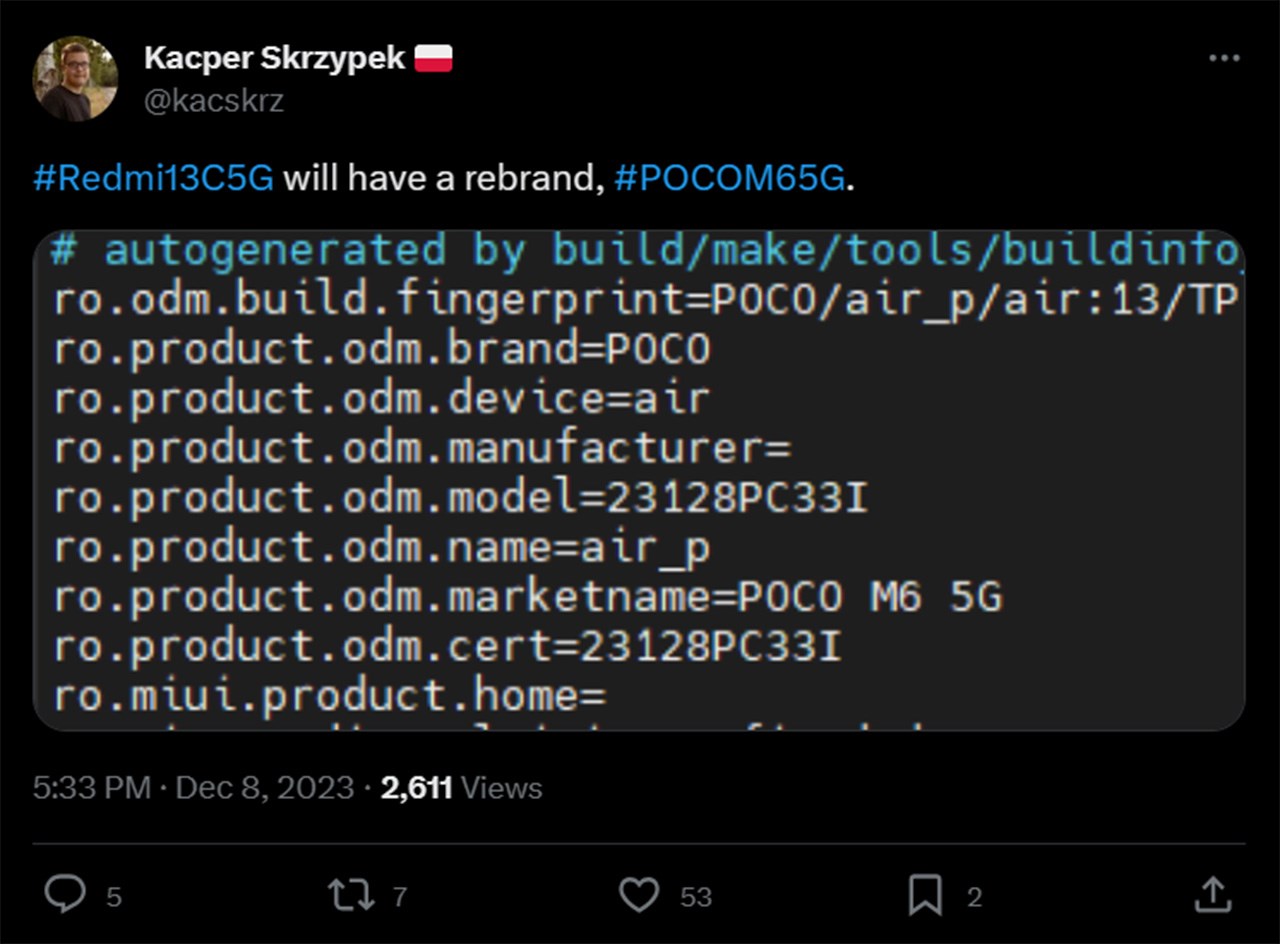Select the Polish flag emoji beside the name
The height and width of the screenshot is (944, 1280).
click(x=434, y=56)
